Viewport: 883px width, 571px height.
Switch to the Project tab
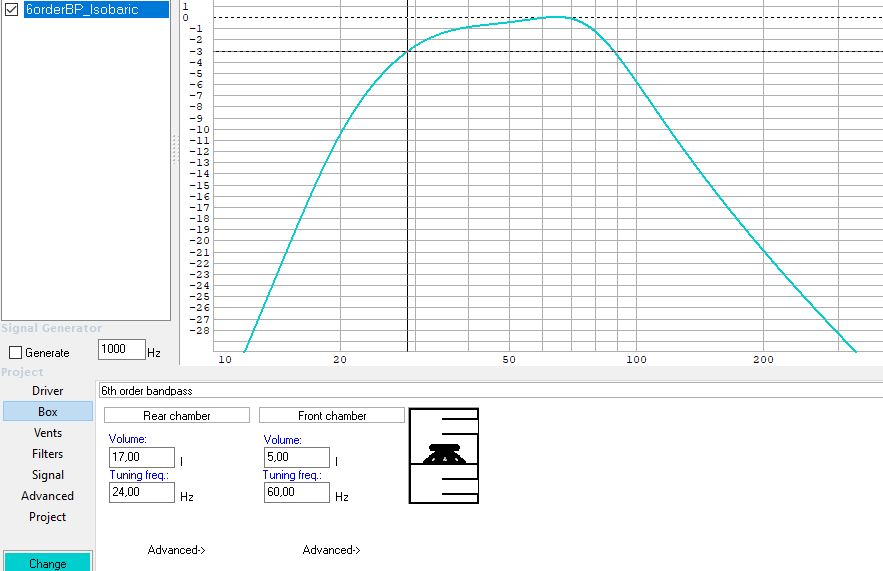tap(47, 517)
